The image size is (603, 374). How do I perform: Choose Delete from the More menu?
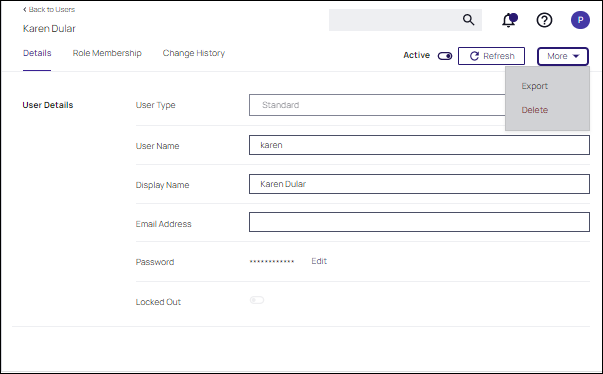click(x=535, y=110)
